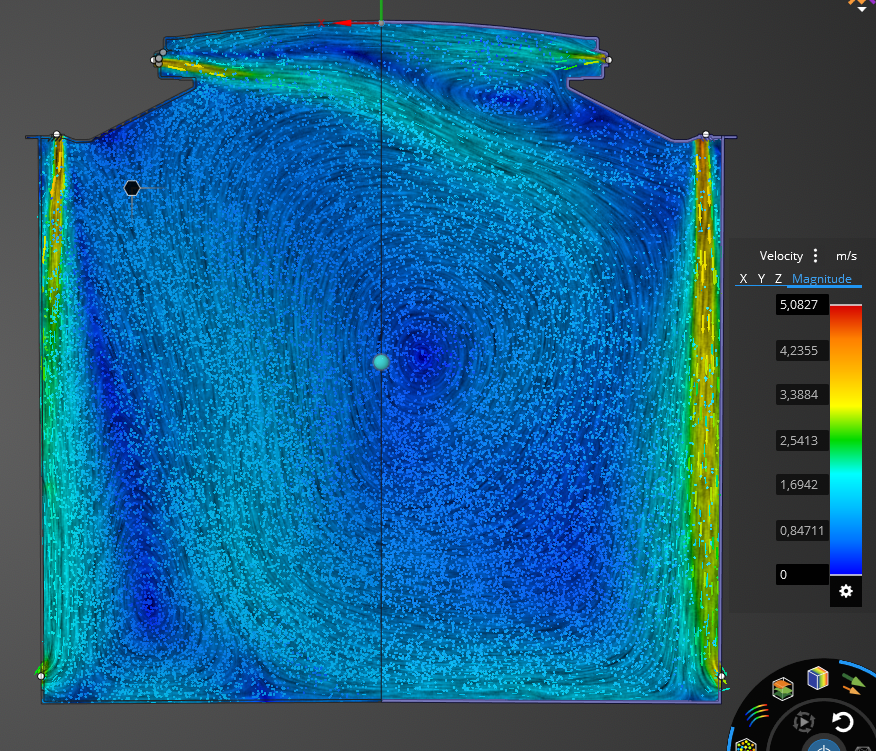Select the rainbow cube contour display
This screenshot has height=751, width=876.
[x=818, y=678]
